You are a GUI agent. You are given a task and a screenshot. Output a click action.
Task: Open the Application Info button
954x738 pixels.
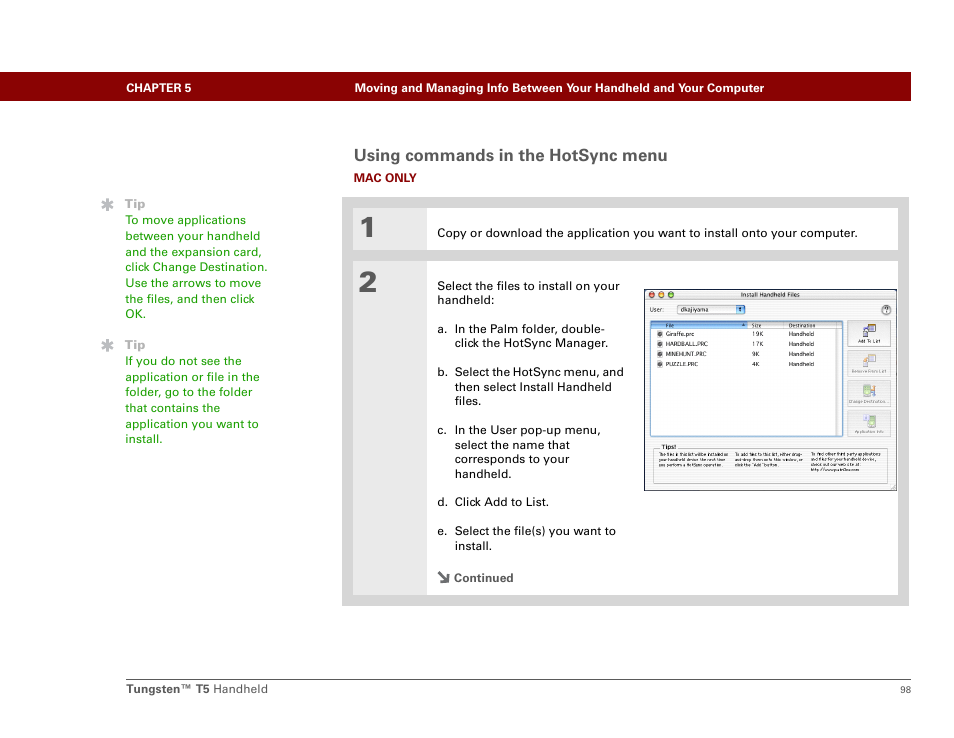pos(869,423)
